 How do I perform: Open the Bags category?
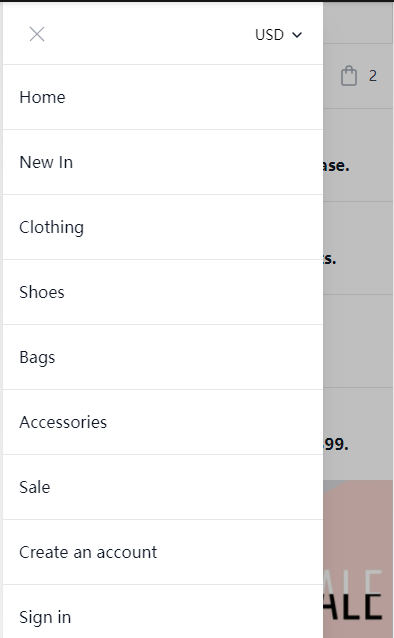pos(163,357)
